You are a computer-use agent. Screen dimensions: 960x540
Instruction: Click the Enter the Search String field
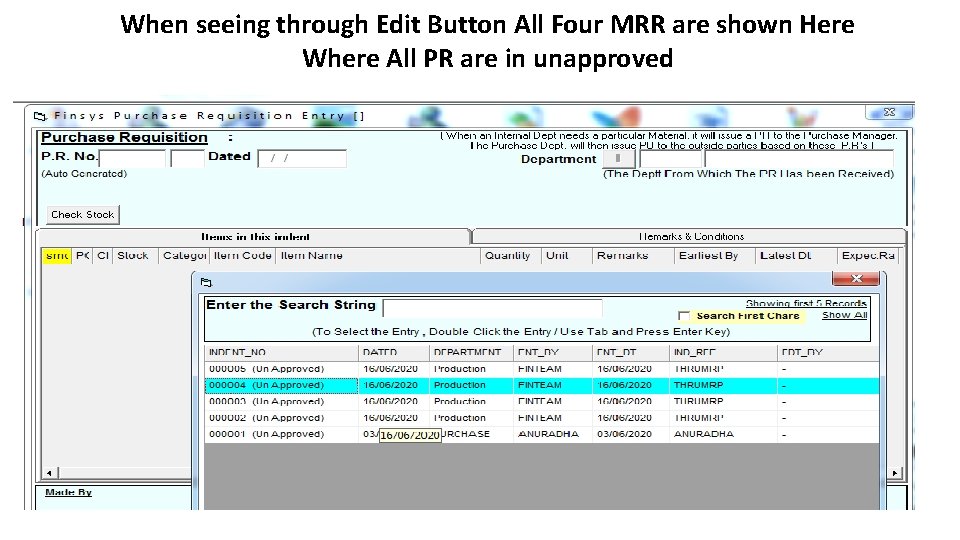(x=492, y=307)
